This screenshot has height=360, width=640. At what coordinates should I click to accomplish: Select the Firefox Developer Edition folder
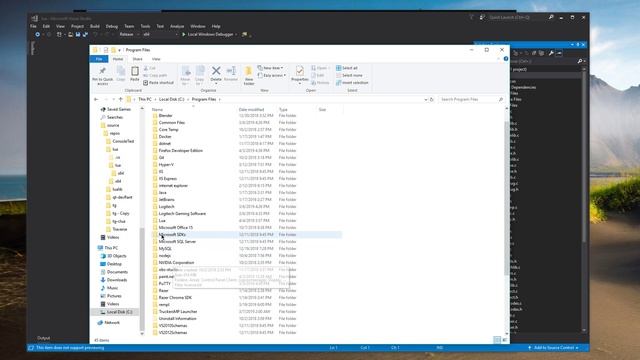pyautogui.click(x=181, y=150)
